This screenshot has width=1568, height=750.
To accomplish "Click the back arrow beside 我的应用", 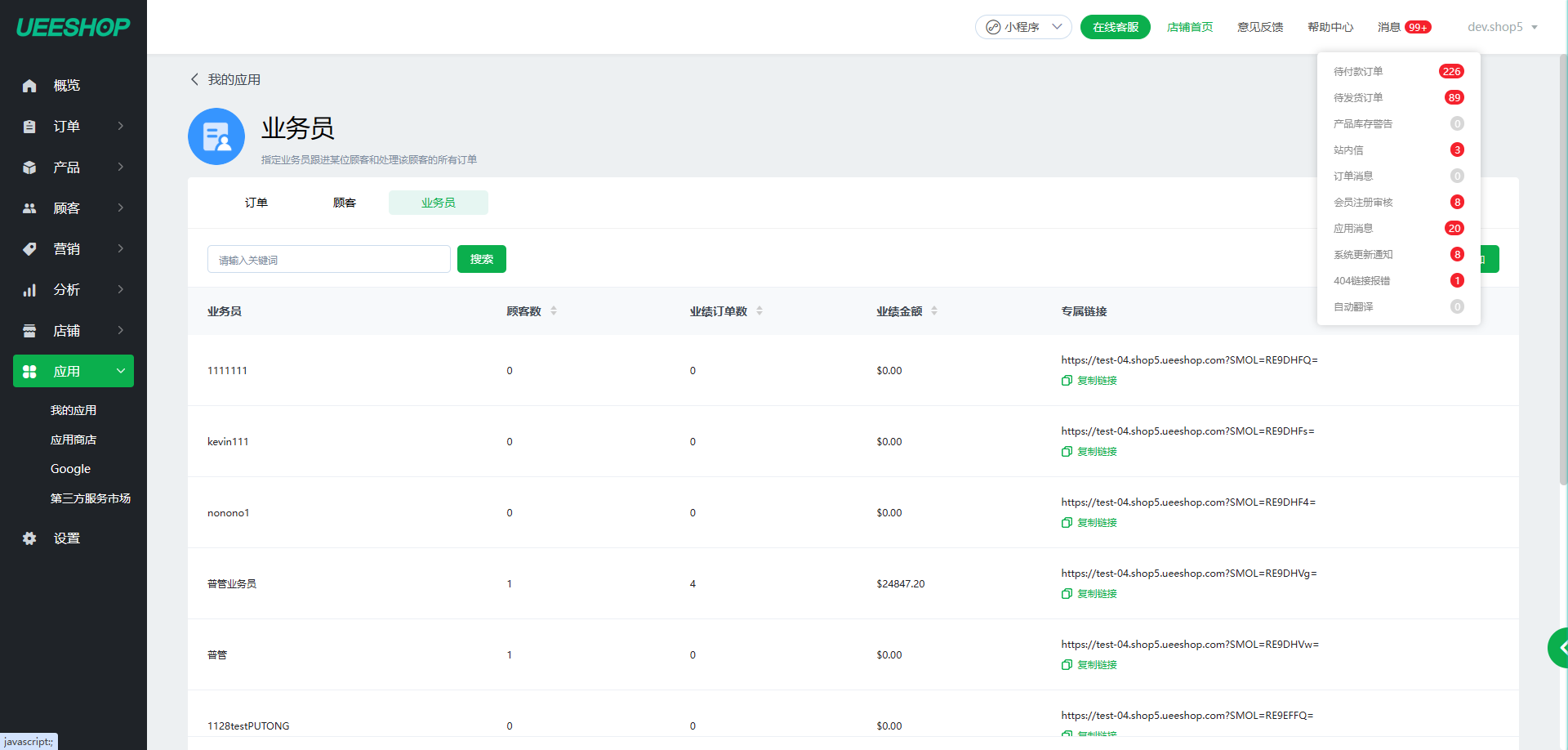I will (x=194, y=79).
